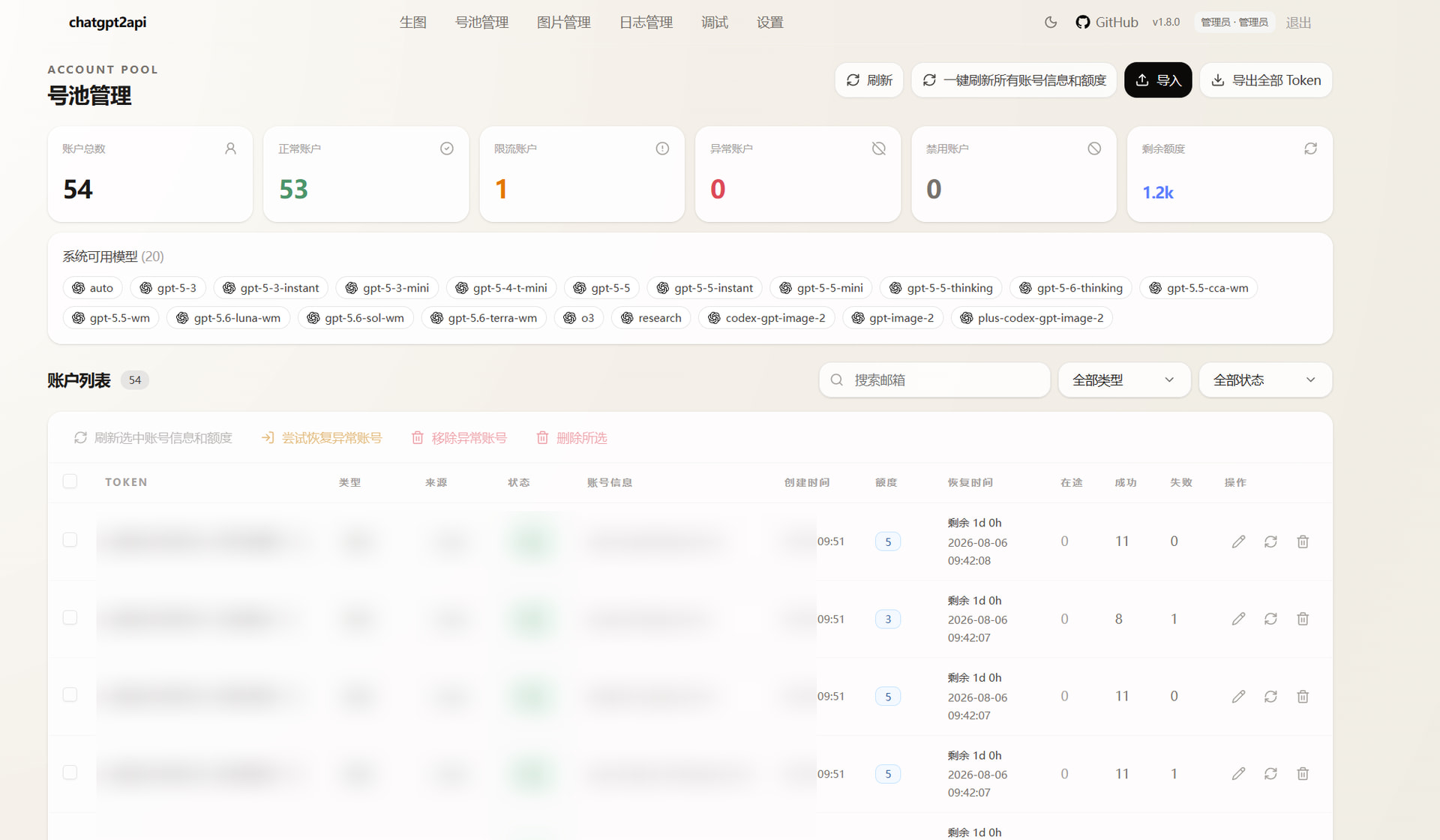This screenshot has width=1440, height=840.
Task: Click the chatgpt2api logo
Action: [x=107, y=22]
